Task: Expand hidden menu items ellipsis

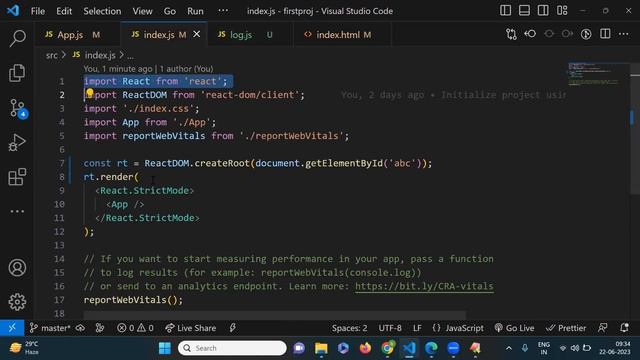Action: 223,11
